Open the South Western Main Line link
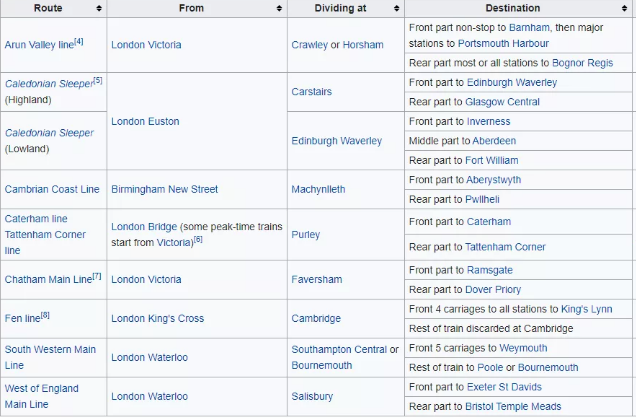 pos(50,357)
